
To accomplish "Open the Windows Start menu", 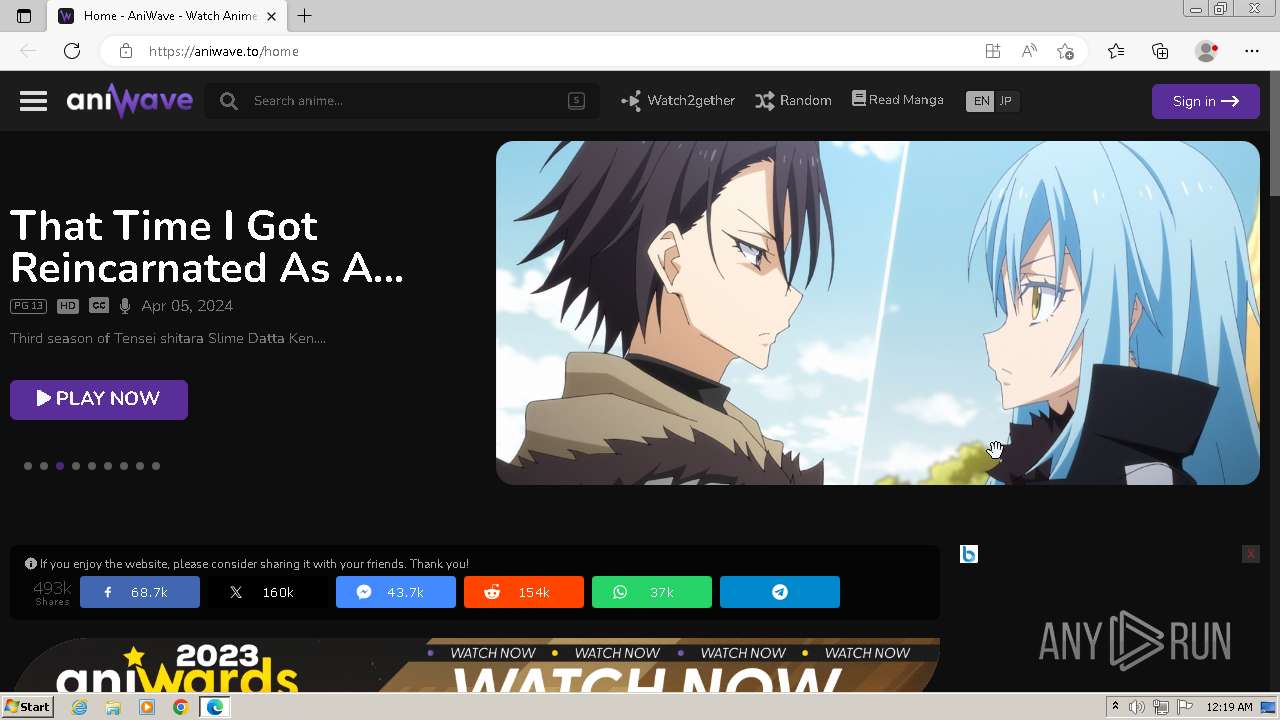I will (27, 707).
